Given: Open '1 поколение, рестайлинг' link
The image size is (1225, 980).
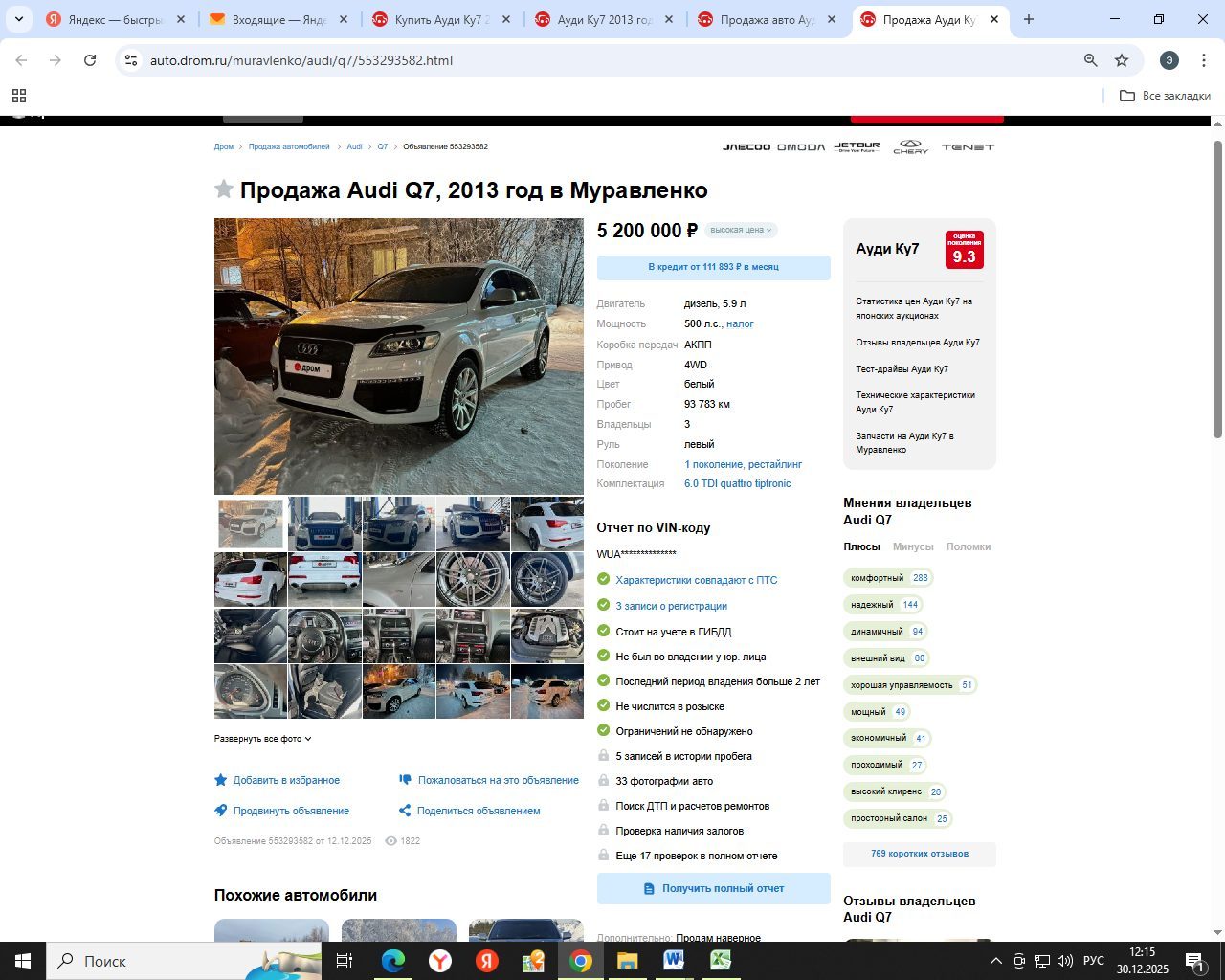Looking at the screenshot, I should click(743, 464).
